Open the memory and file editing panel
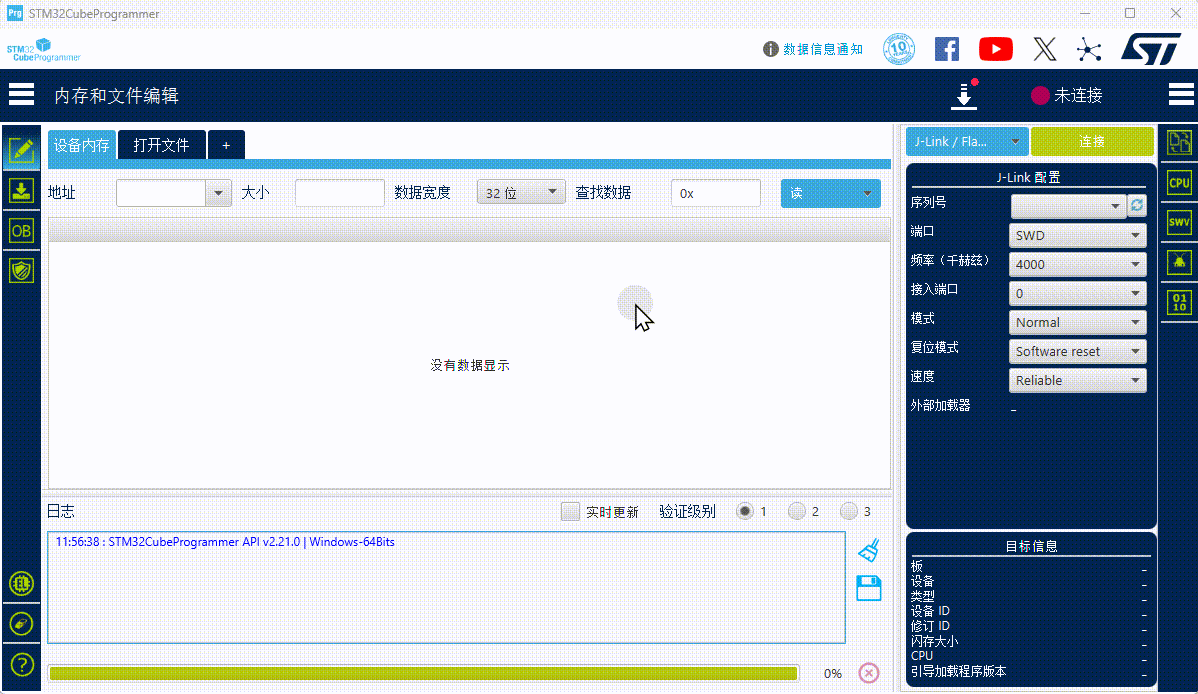The height and width of the screenshot is (694, 1198). coord(22,151)
